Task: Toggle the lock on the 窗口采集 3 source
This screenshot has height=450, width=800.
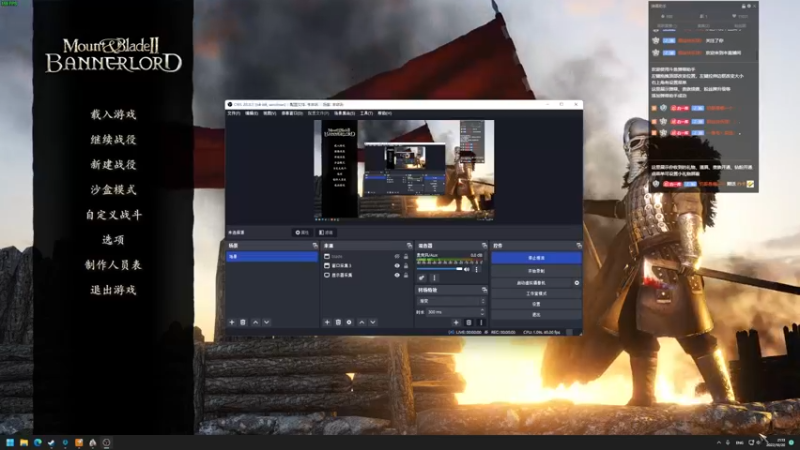Action: (x=406, y=266)
